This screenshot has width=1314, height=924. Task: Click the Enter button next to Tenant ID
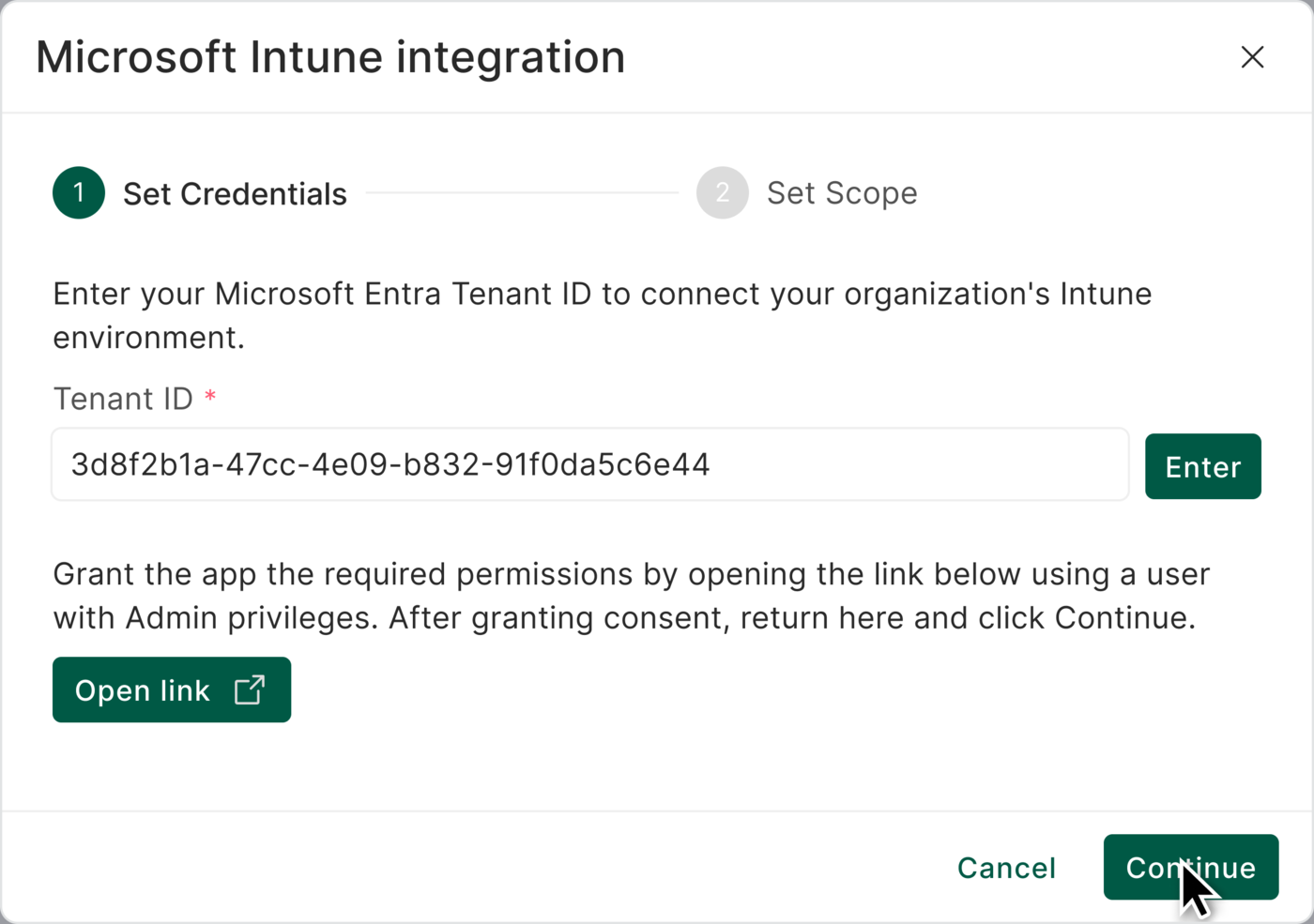pyautogui.click(x=1202, y=466)
